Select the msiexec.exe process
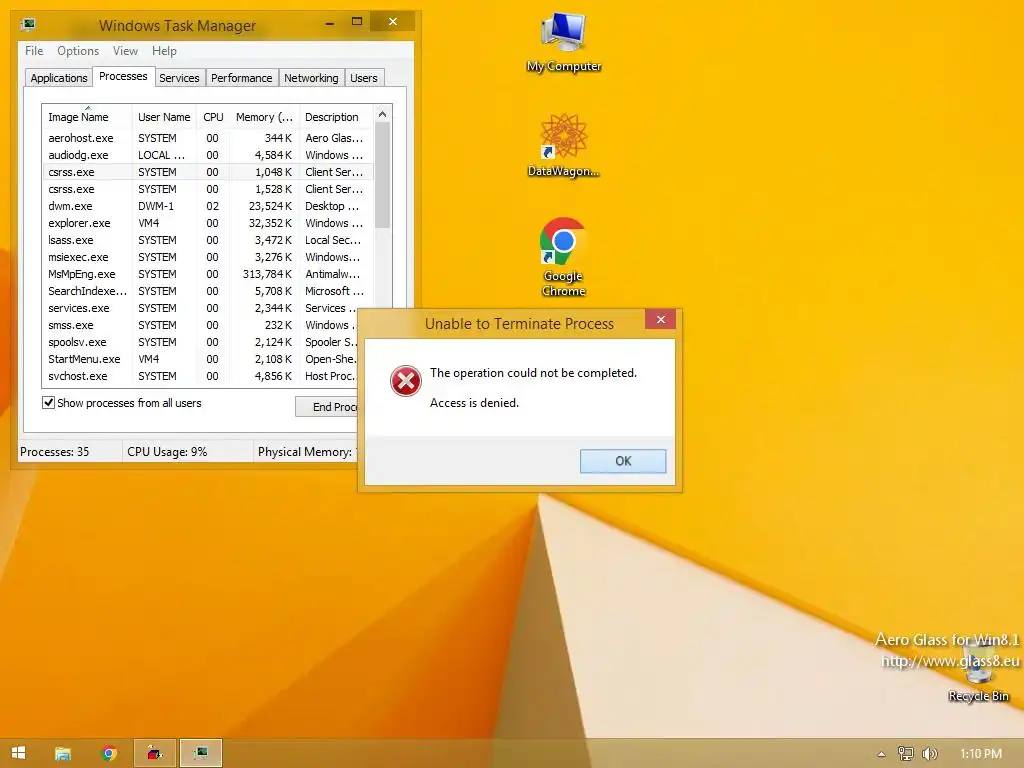This screenshot has height=768, width=1024. (208, 257)
